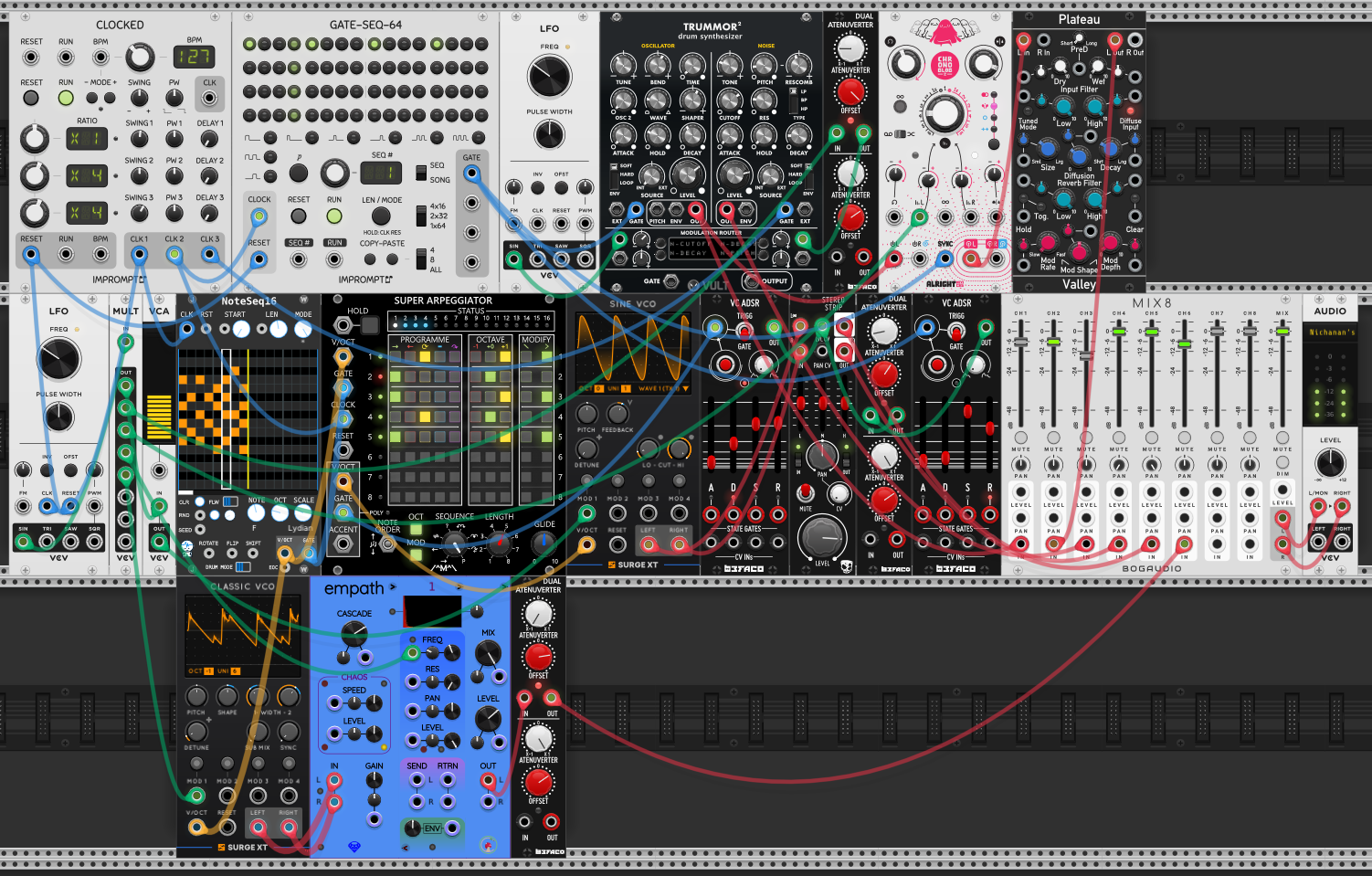
Task: Turn the Clocked BPM knob
Action: [x=140, y=58]
